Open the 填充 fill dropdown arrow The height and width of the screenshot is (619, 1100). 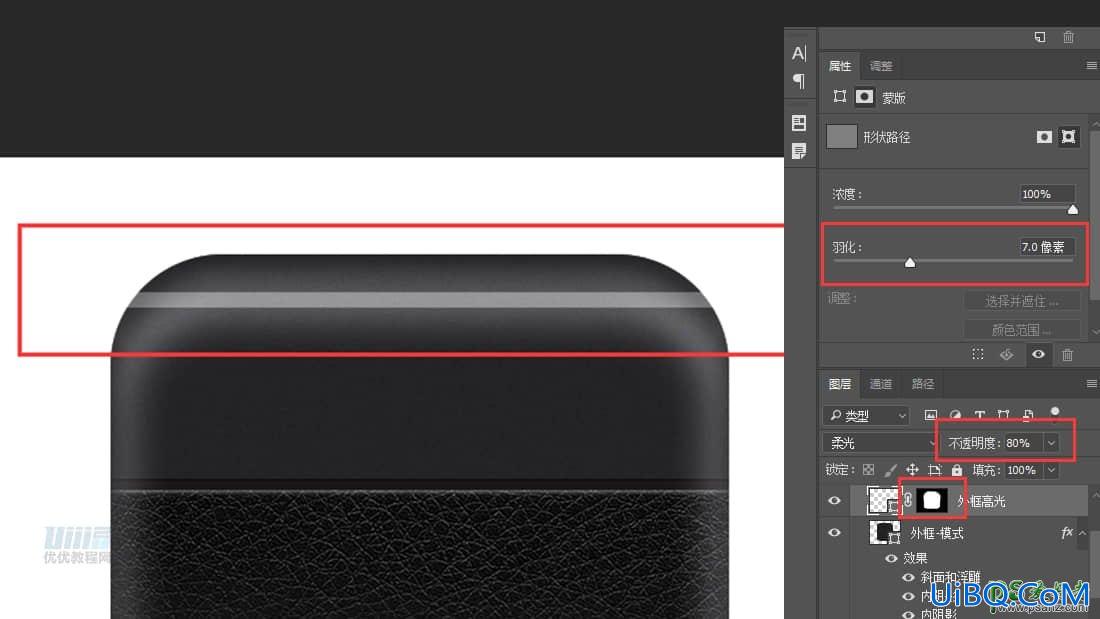[1051, 470]
